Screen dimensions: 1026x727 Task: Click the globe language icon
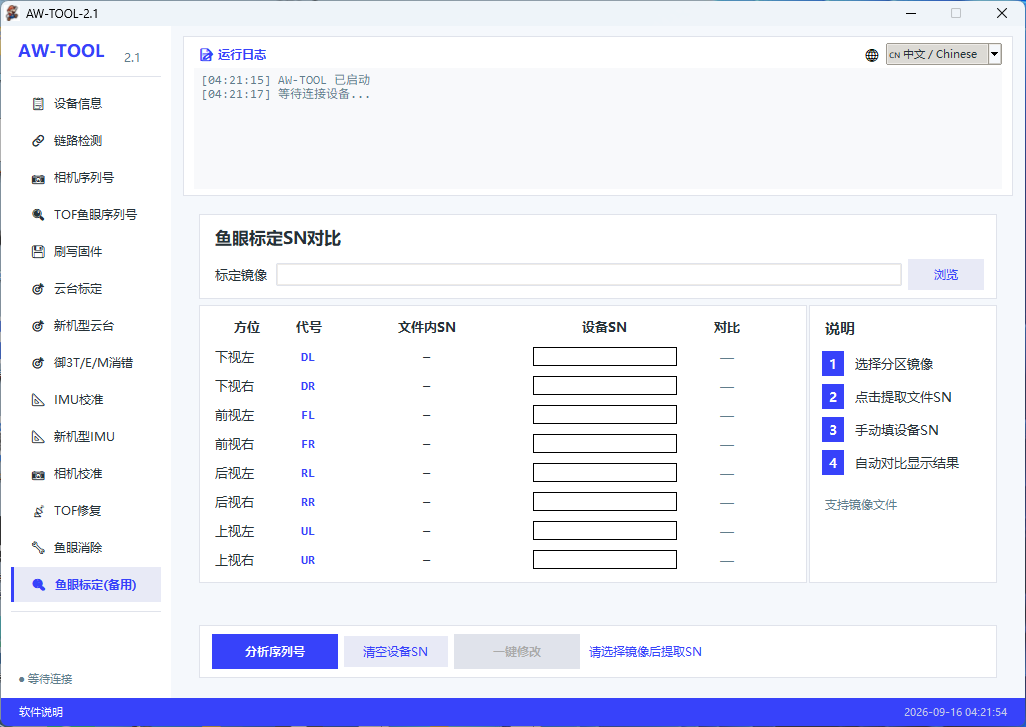tap(872, 55)
